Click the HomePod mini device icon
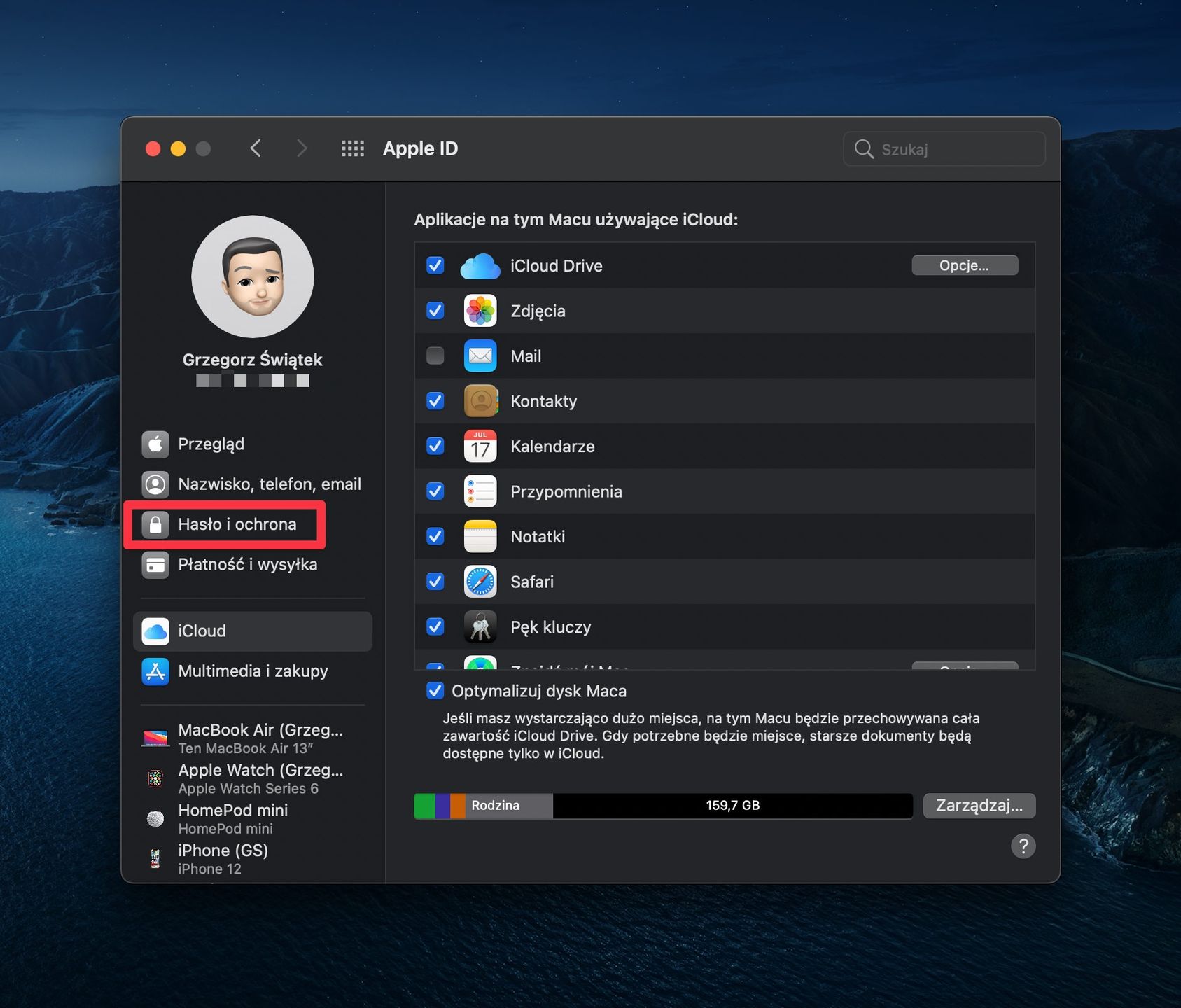 (155, 818)
